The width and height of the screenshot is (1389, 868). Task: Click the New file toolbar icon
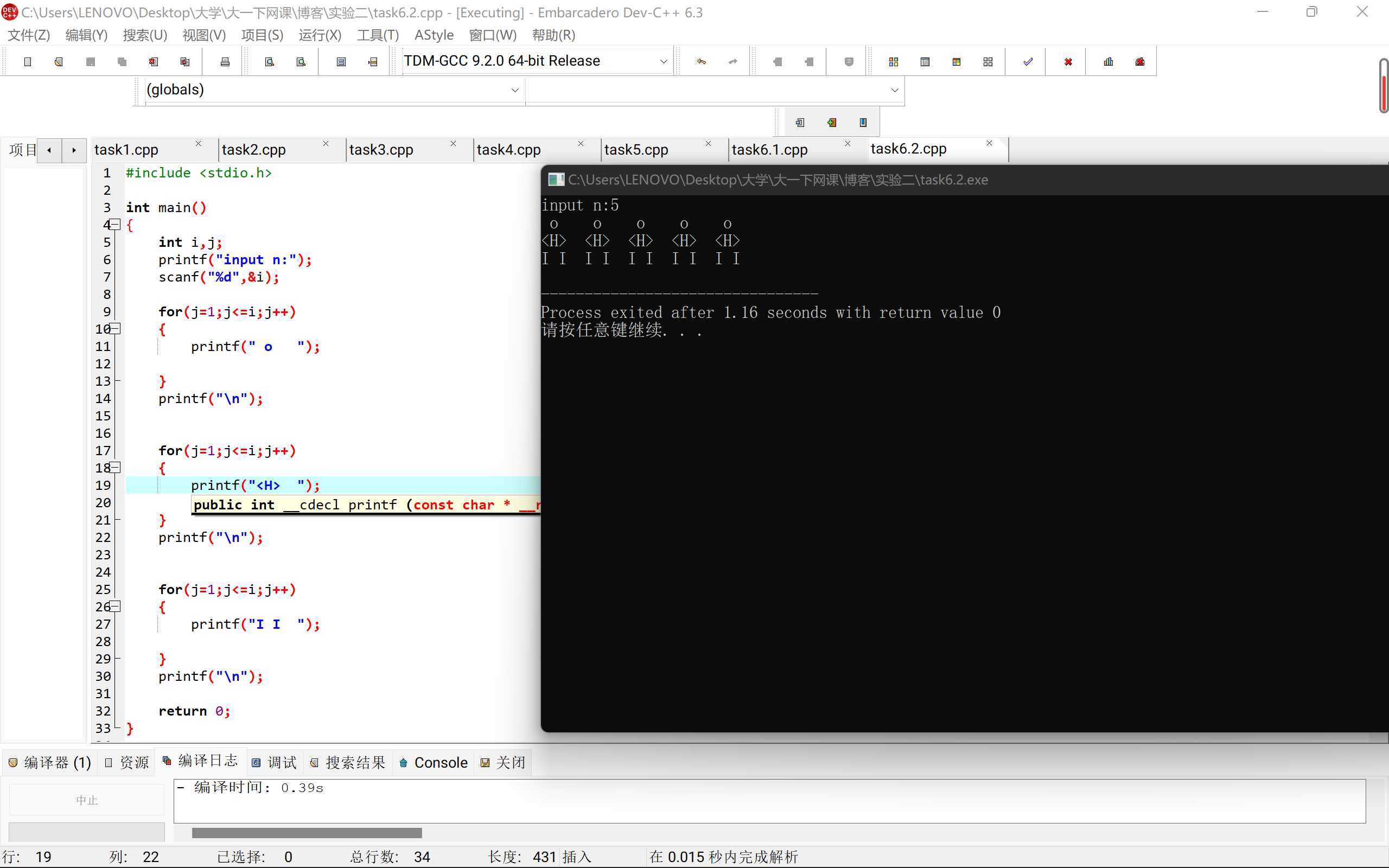27,61
